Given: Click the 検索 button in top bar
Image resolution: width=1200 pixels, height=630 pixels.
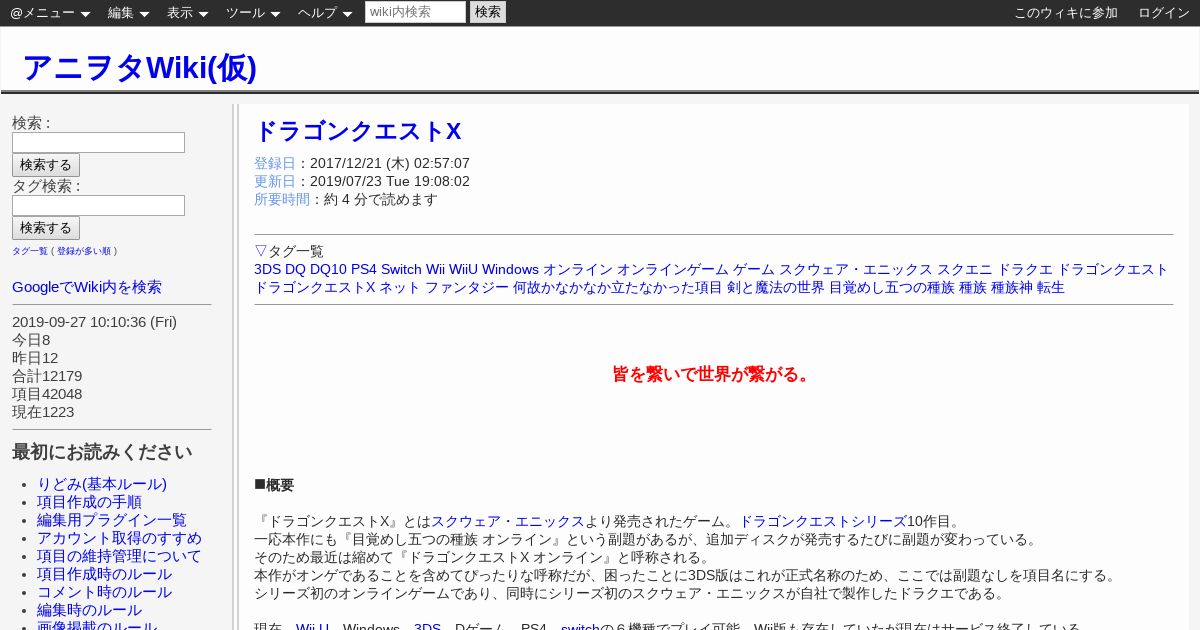Looking at the screenshot, I should [488, 12].
